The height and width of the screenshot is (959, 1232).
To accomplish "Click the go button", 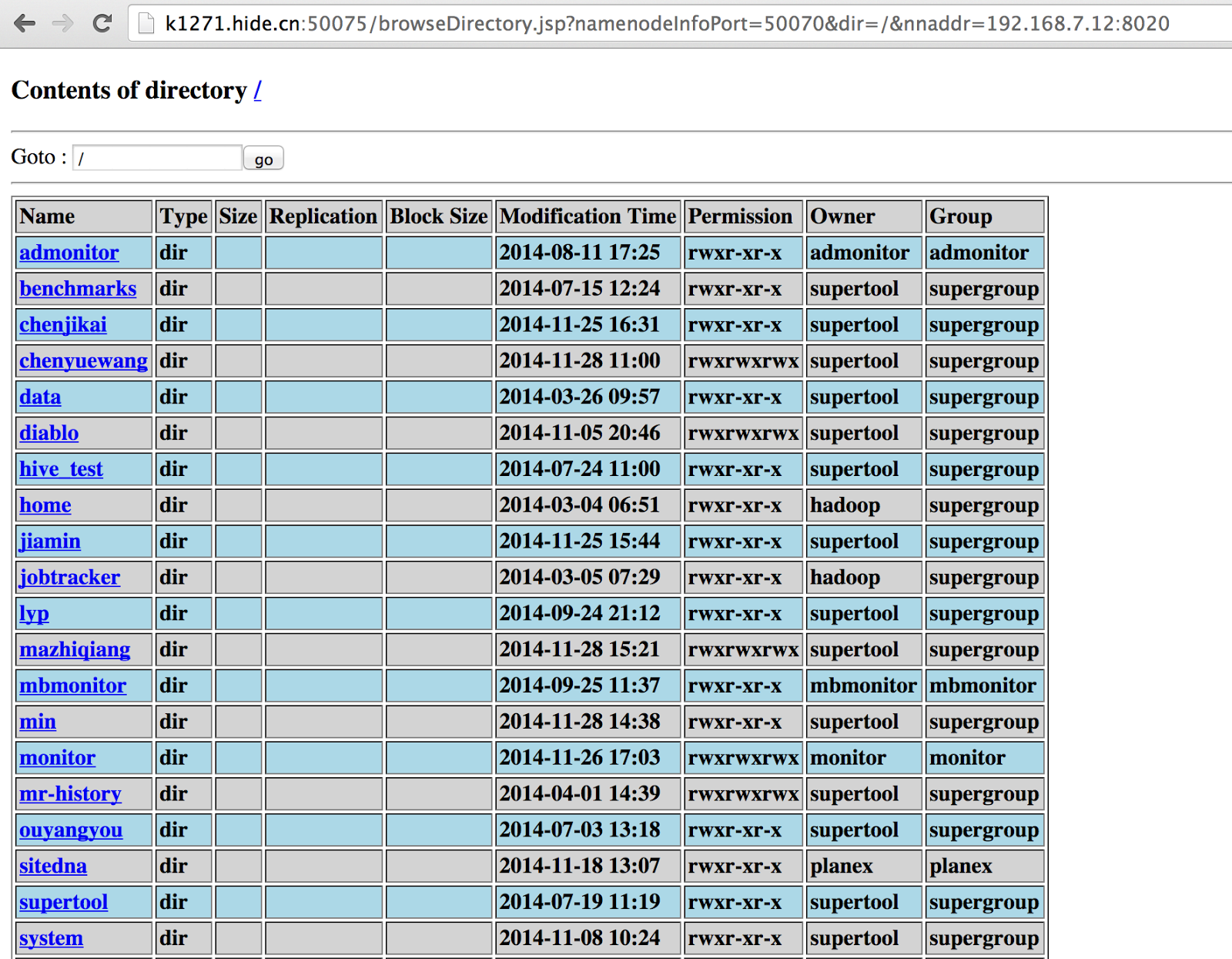I will [x=263, y=159].
